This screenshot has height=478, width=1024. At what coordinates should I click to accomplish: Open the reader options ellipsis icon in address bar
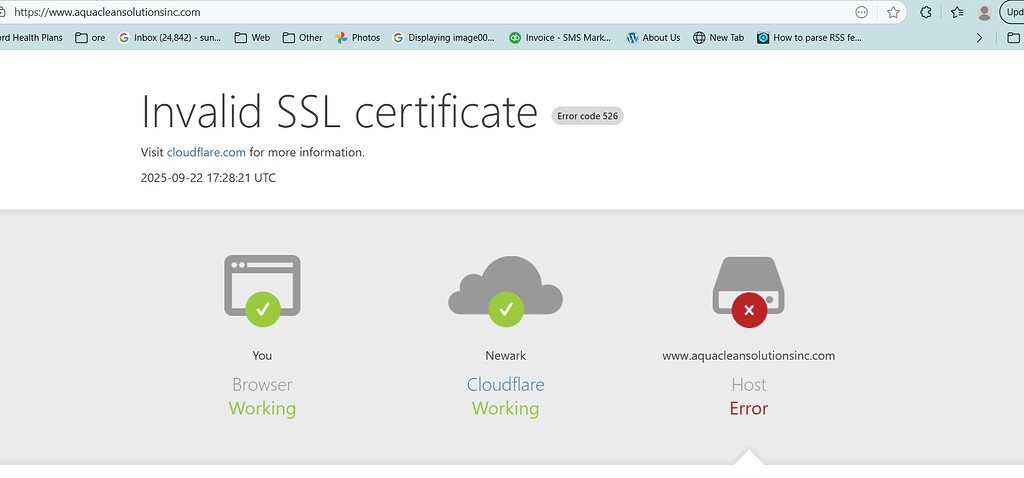click(x=861, y=12)
